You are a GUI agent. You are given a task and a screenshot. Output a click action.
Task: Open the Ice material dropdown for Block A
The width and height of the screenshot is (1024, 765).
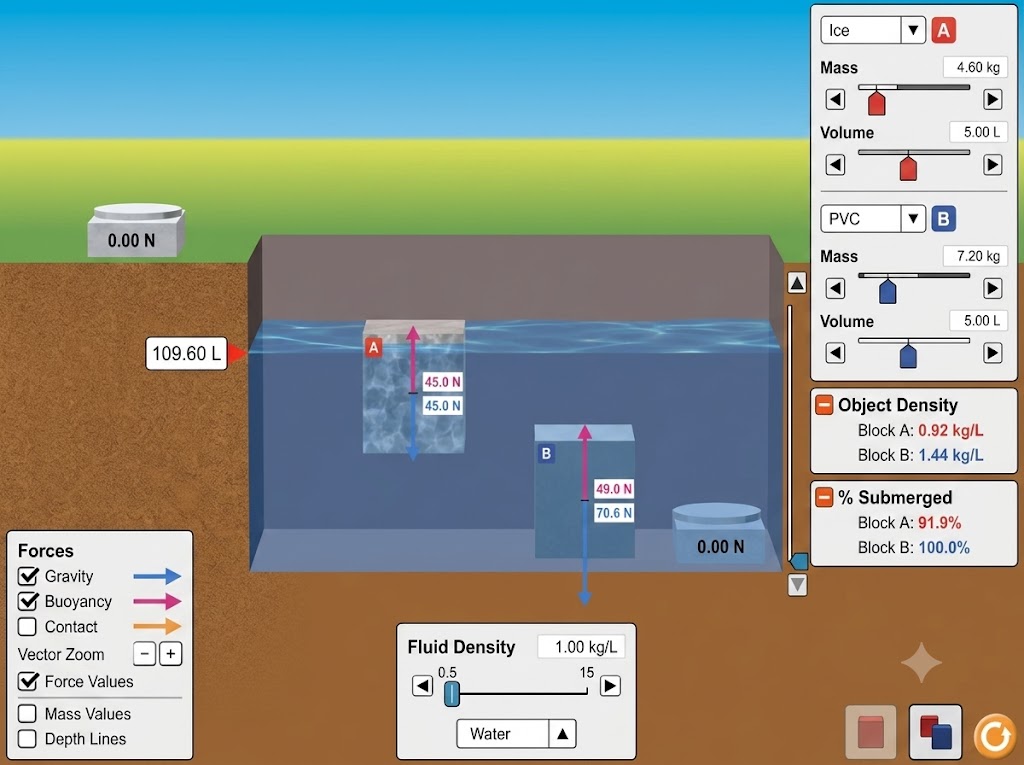click(872, 30)
